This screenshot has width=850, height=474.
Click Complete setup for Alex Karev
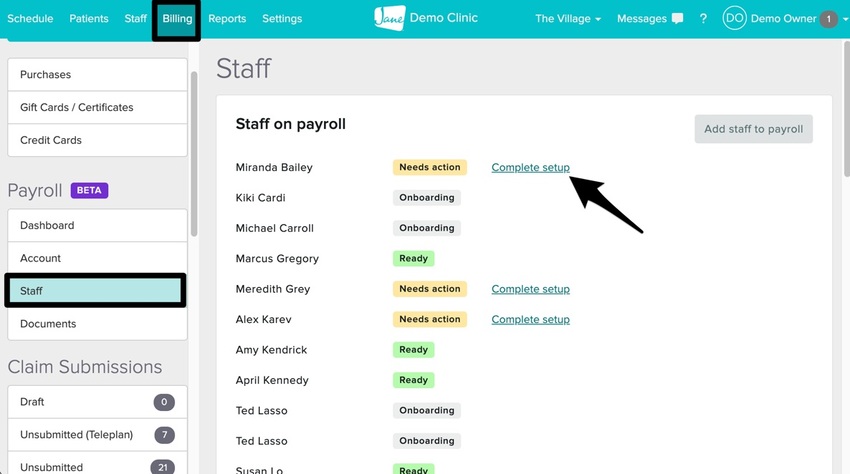click(530, 320)
